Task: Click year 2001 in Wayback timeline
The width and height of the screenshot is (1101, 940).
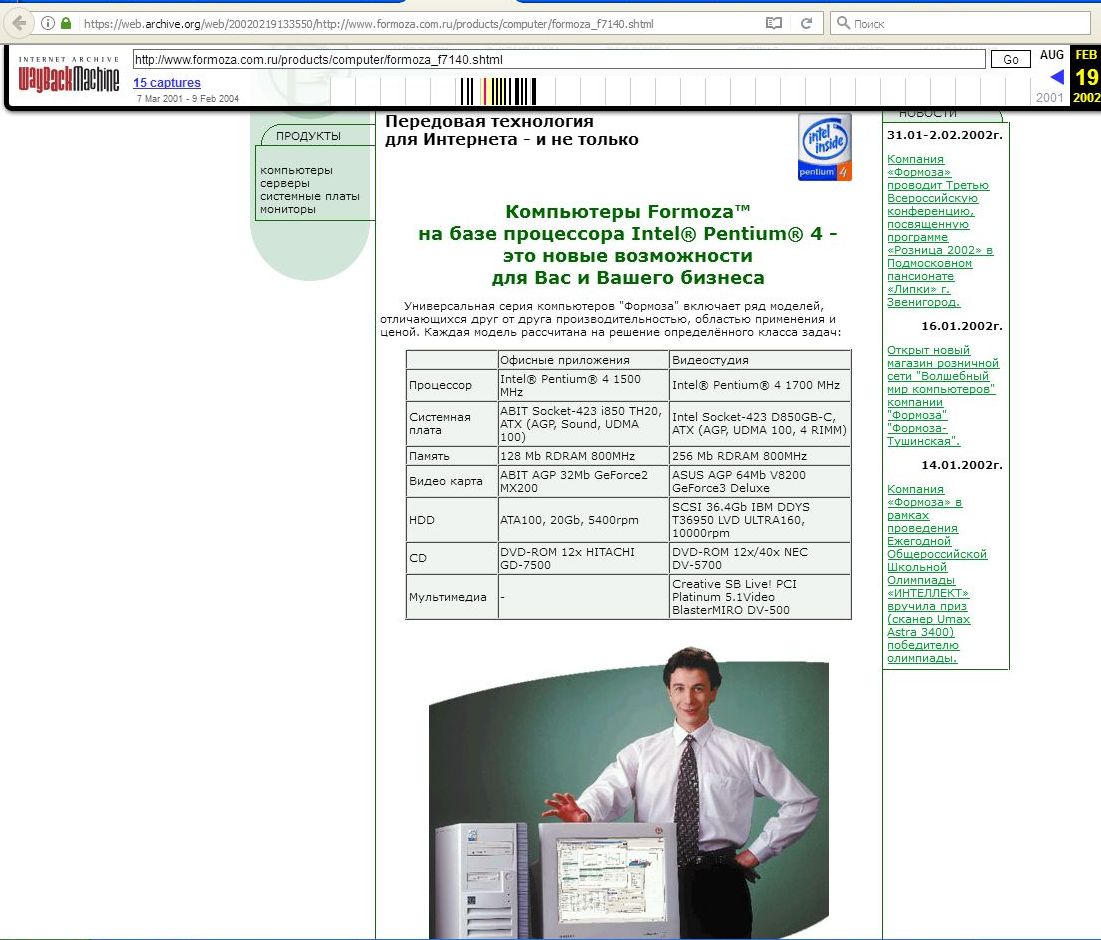Action: [1049, 98]
